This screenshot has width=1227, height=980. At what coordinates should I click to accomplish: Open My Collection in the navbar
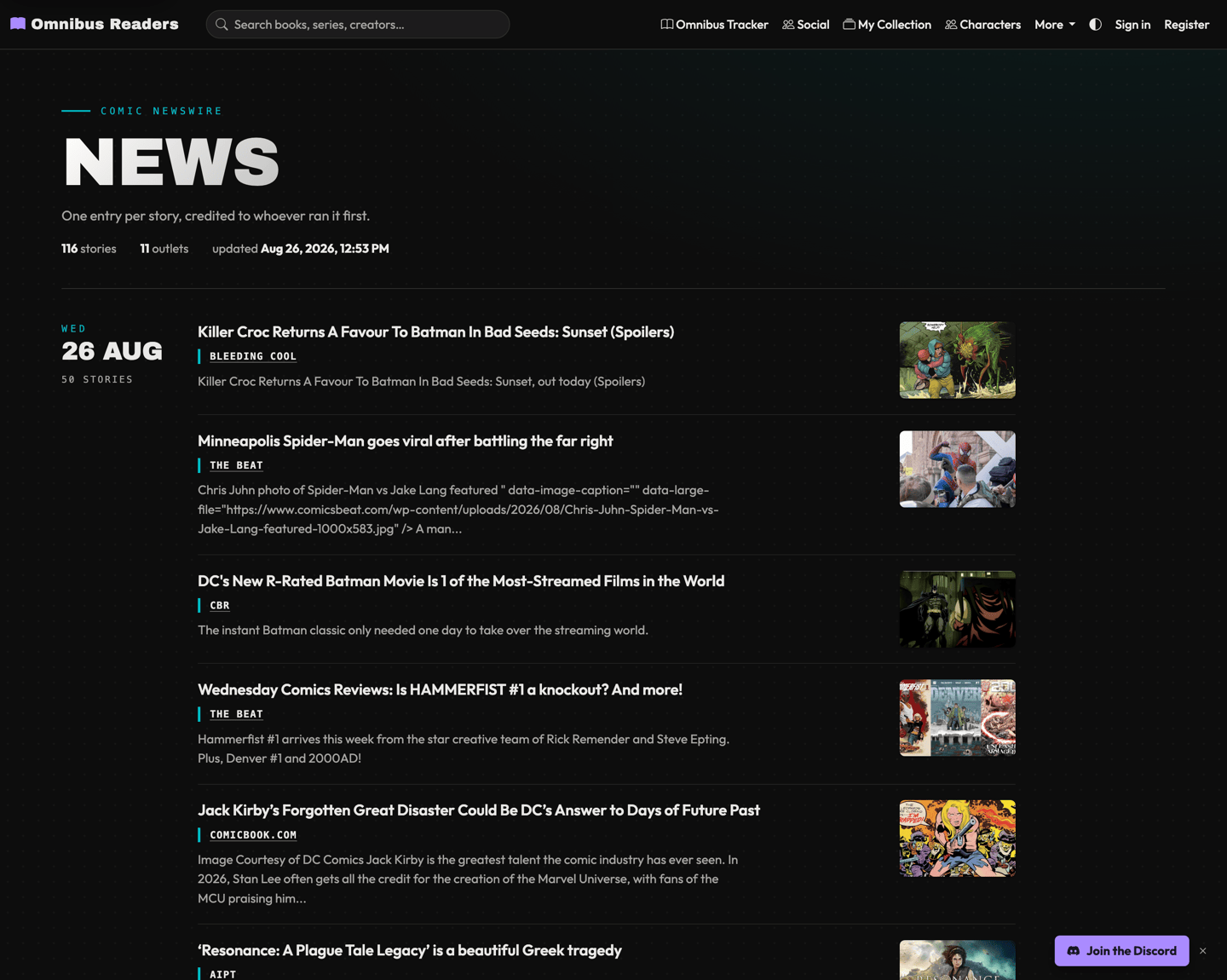(x=887, y=25)
